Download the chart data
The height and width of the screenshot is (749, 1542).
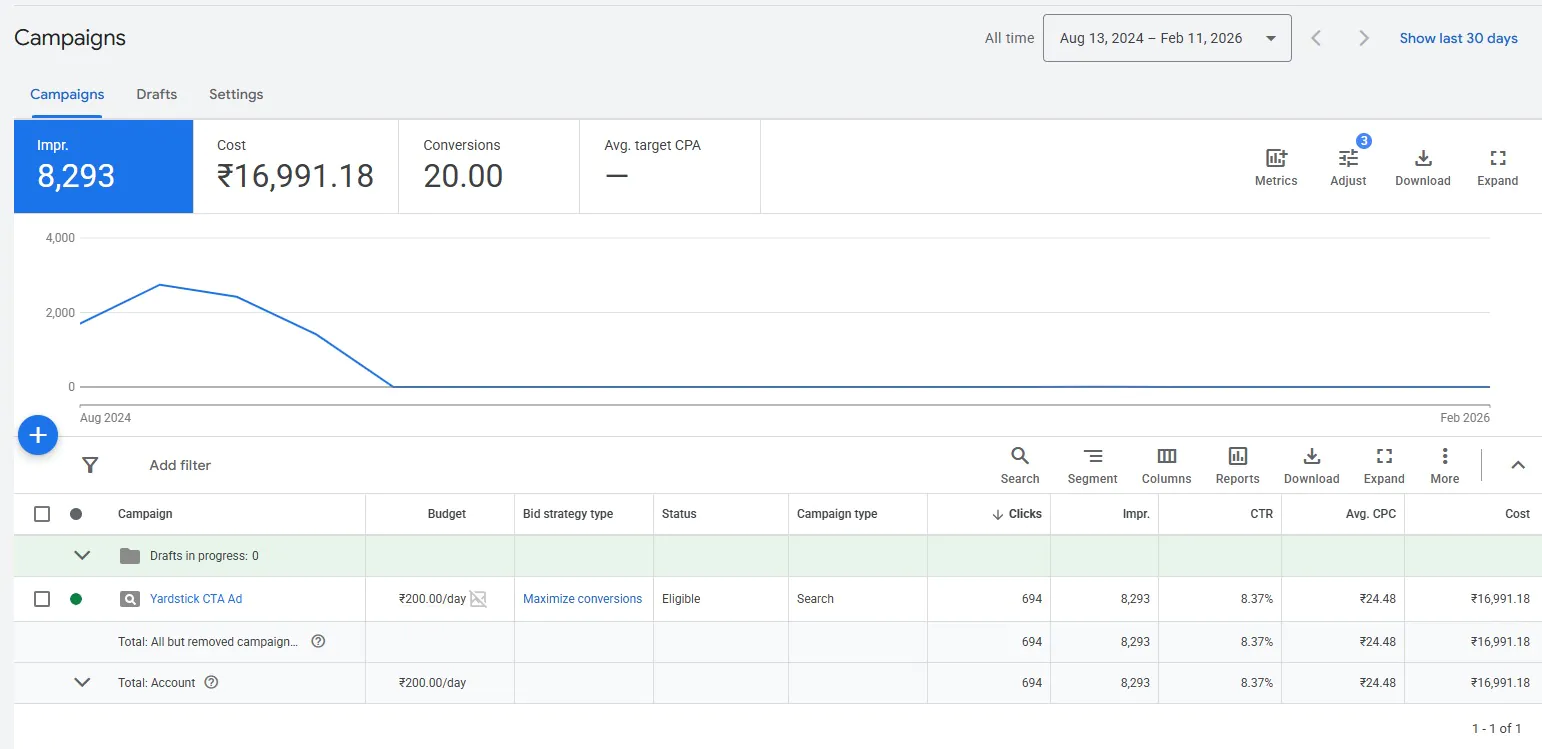pos(1423,167)
